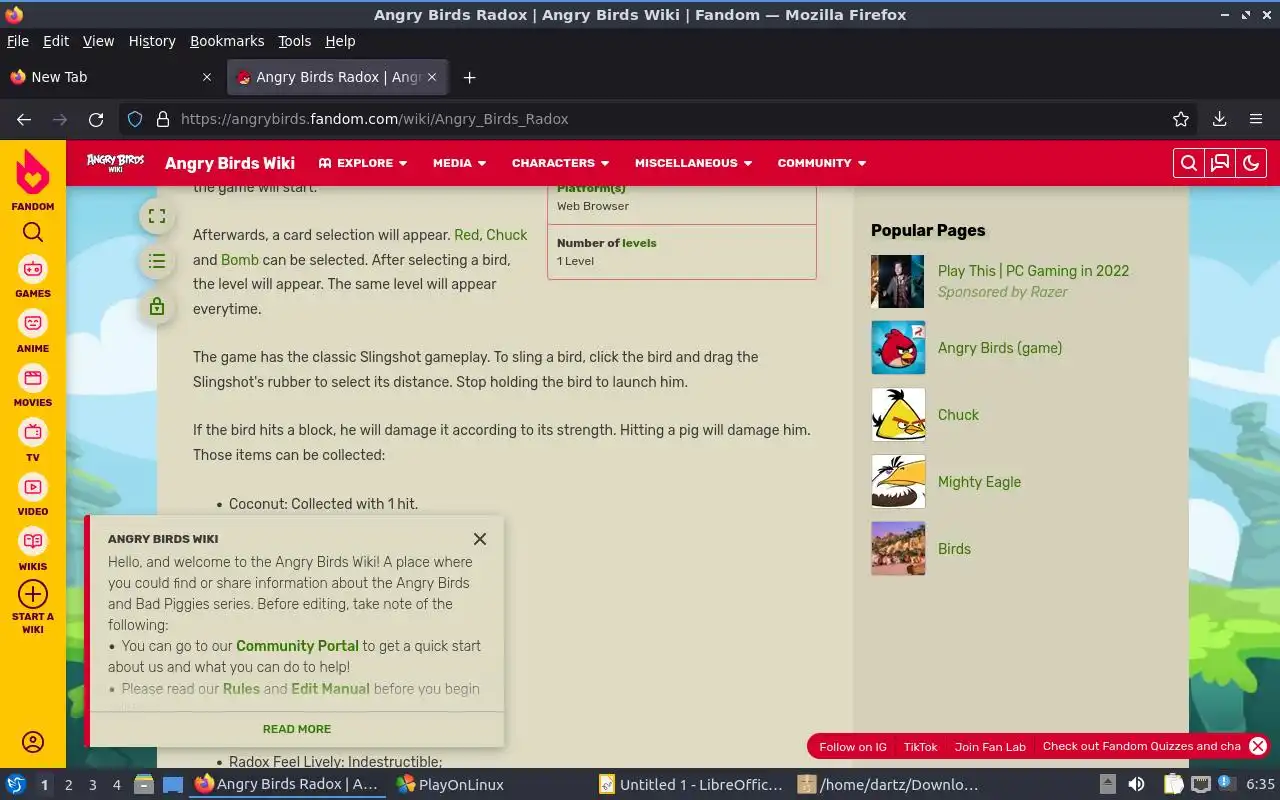Click the page protection lock icon

tap(157, 306)
